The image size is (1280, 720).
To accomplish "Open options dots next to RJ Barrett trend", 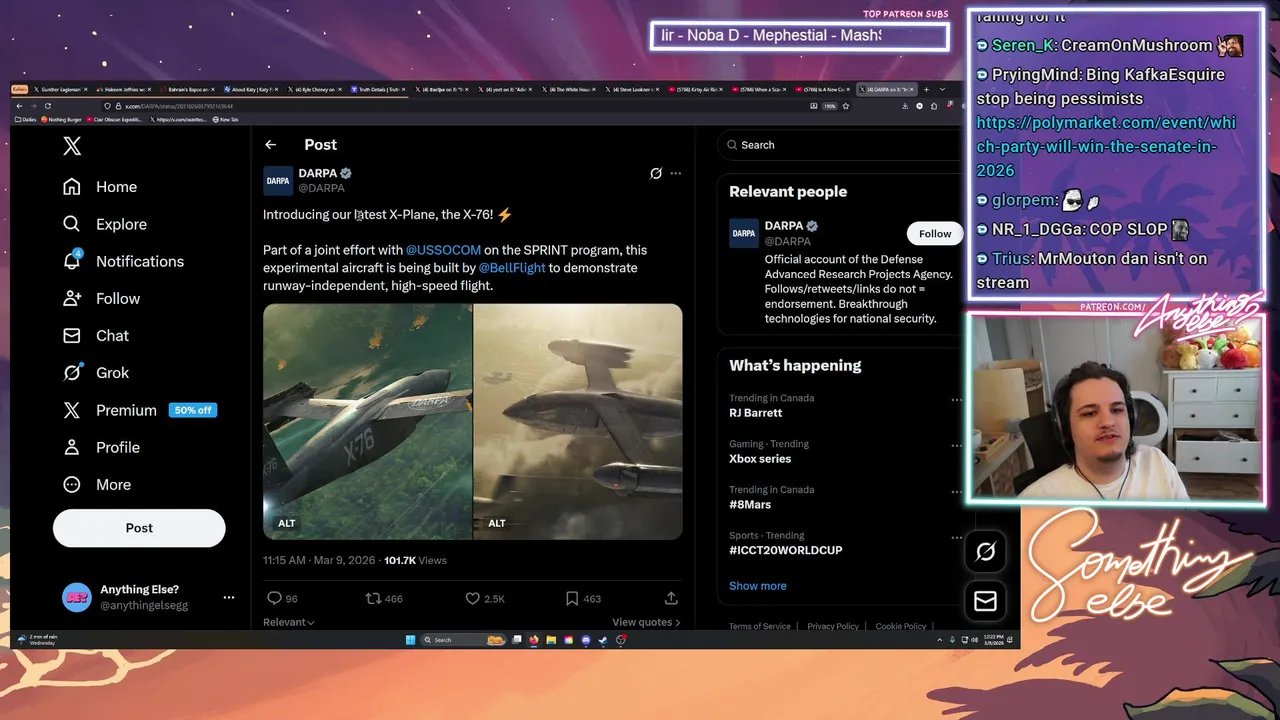I will click(956, 399).
